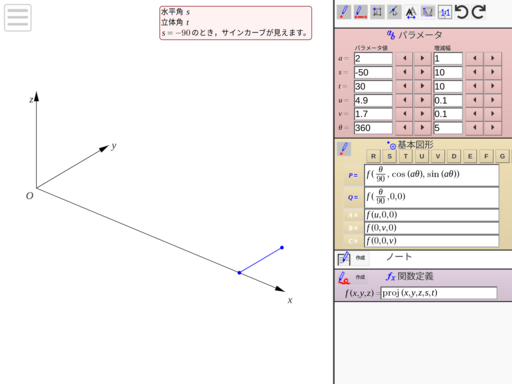Image resolution: width=512 pixels, height=384 pixels.
Task: Increase θ value with right arrow
Action: click(x=422, y=128)
